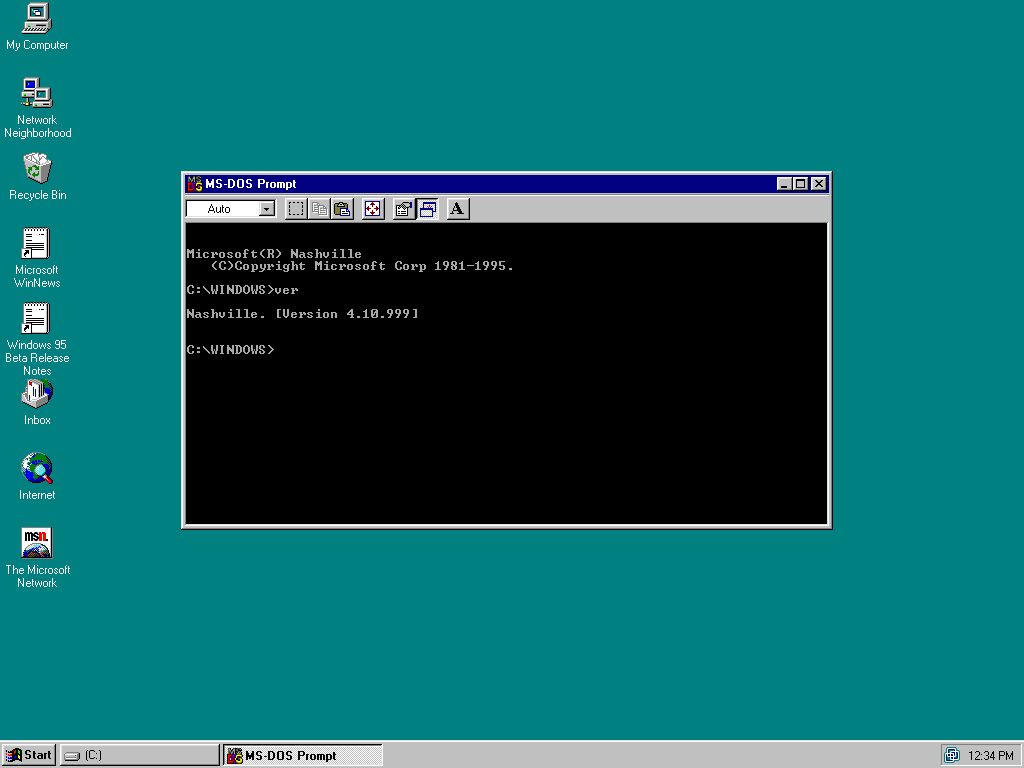The width and height of the screenshot is (1024, 768).
Task: Click the 'Microsoft(R) Nashville' line
Action: [x=274, y=253]
